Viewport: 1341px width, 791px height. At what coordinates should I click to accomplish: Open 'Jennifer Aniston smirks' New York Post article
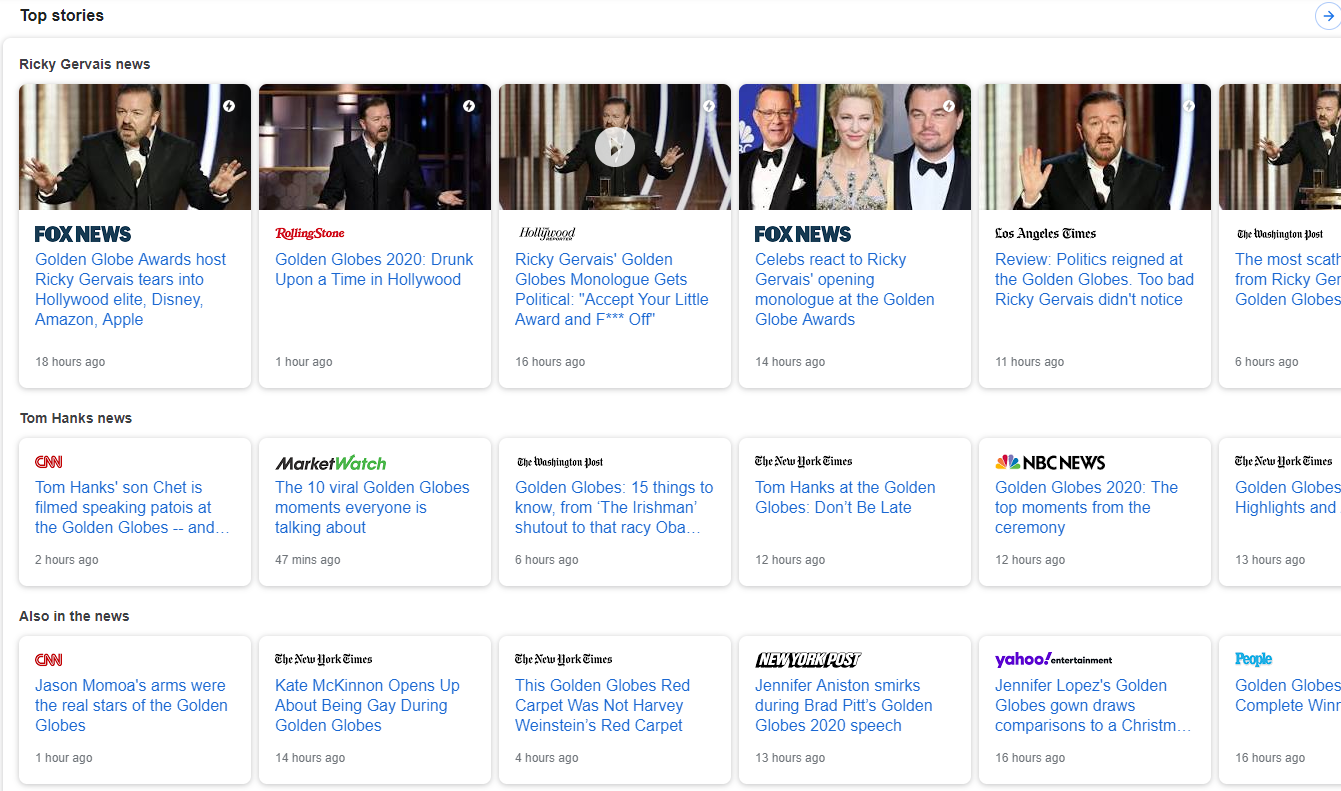(x=844, y=706)
